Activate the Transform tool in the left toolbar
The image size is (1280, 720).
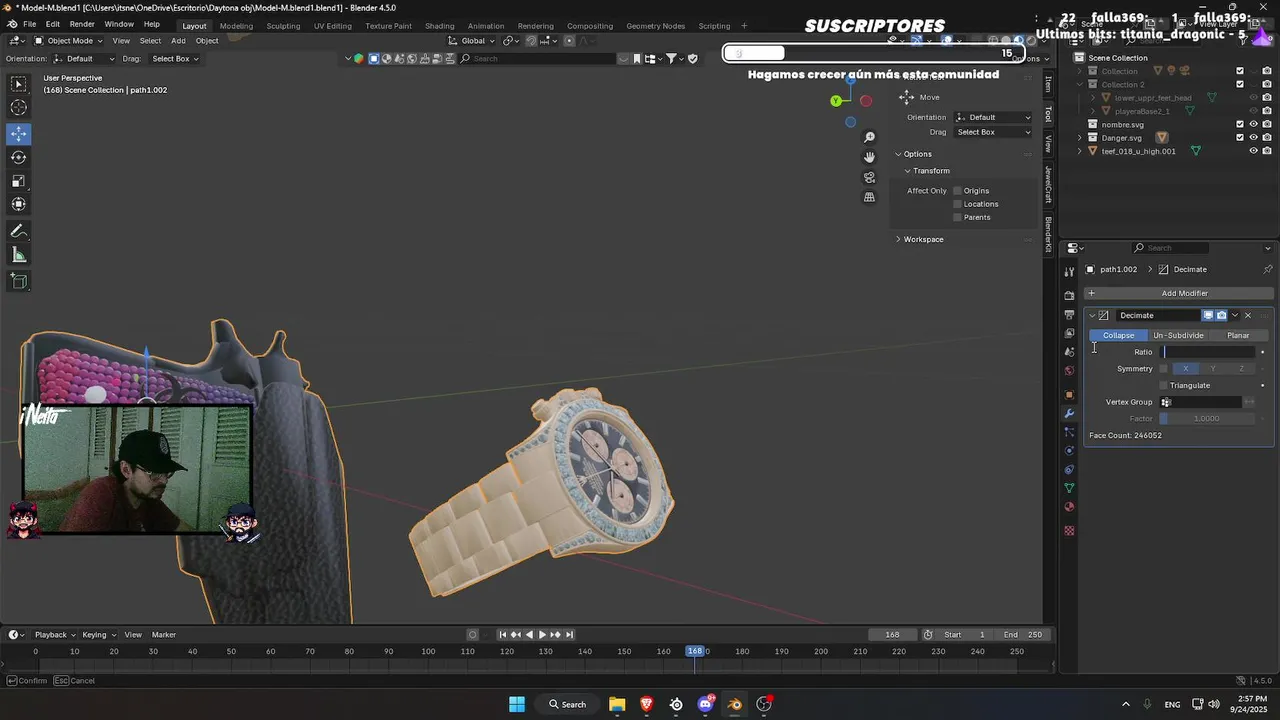(x=19, y=204)
